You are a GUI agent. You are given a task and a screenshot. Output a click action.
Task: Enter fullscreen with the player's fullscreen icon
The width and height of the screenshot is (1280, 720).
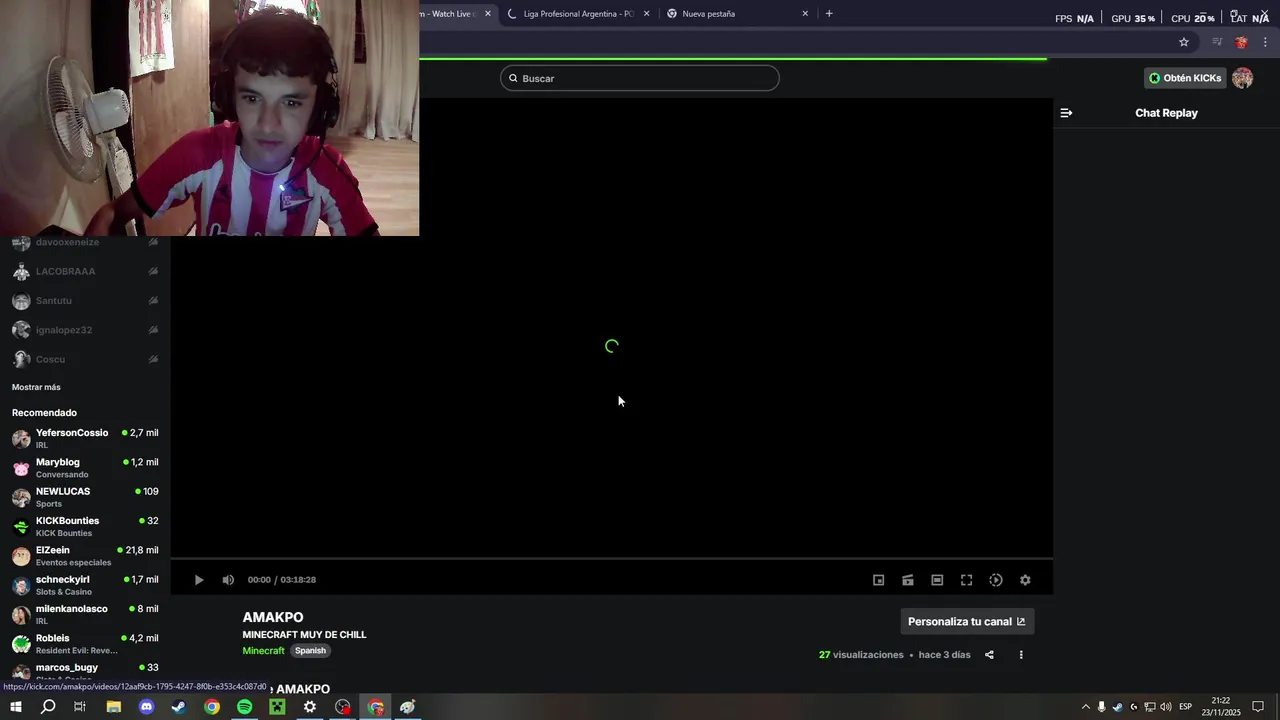click(x=967, y=580)
